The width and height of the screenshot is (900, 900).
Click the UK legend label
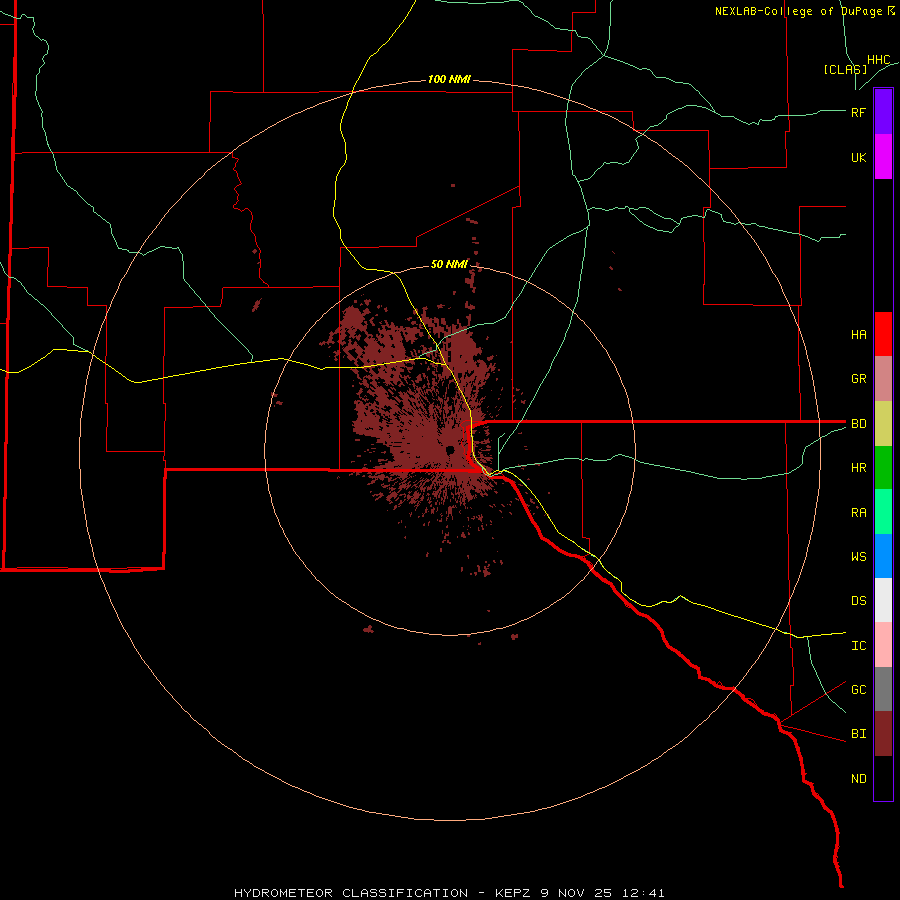click(x=858, y=157)
